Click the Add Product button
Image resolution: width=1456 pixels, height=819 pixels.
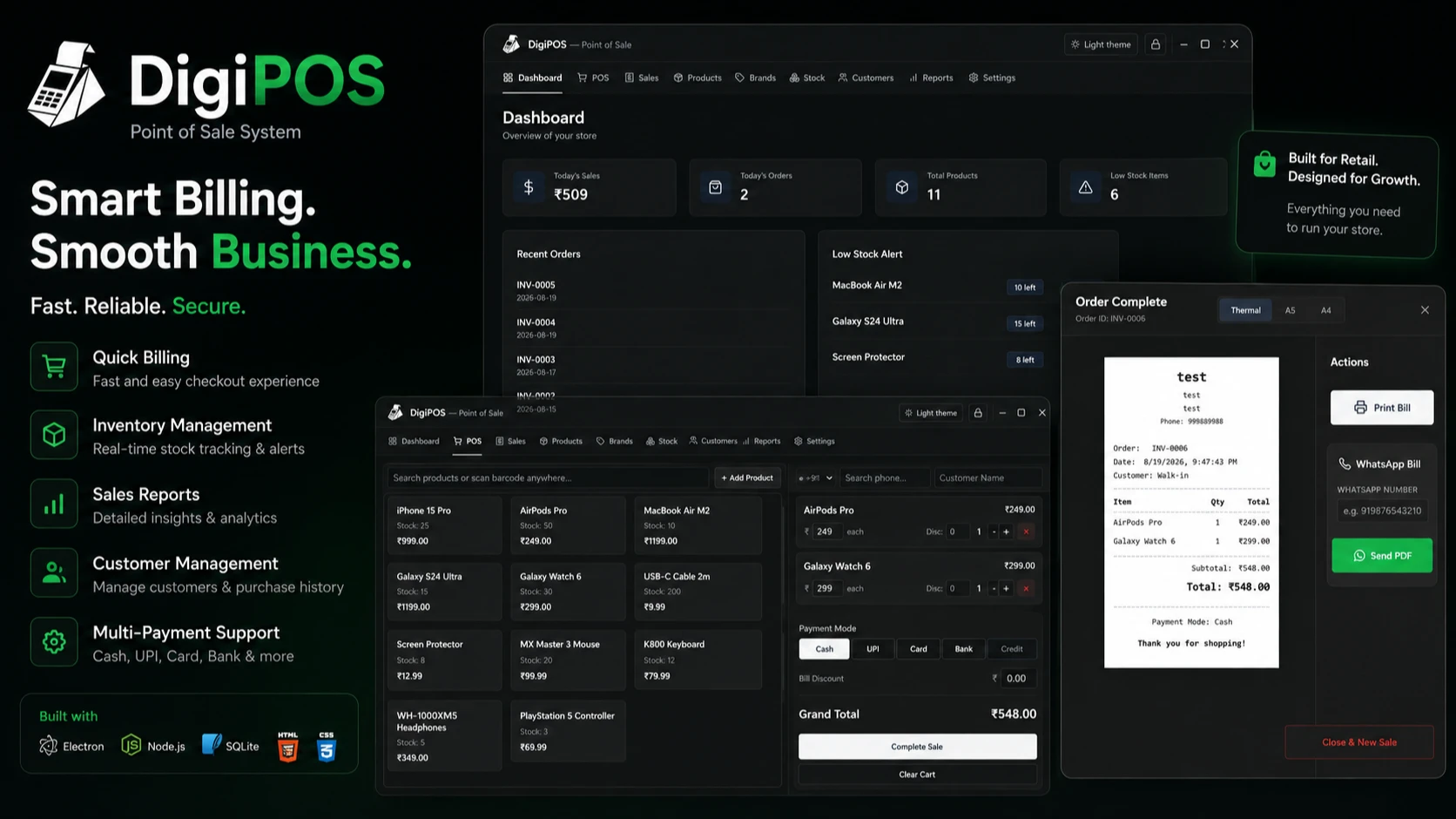pos(747,477)
